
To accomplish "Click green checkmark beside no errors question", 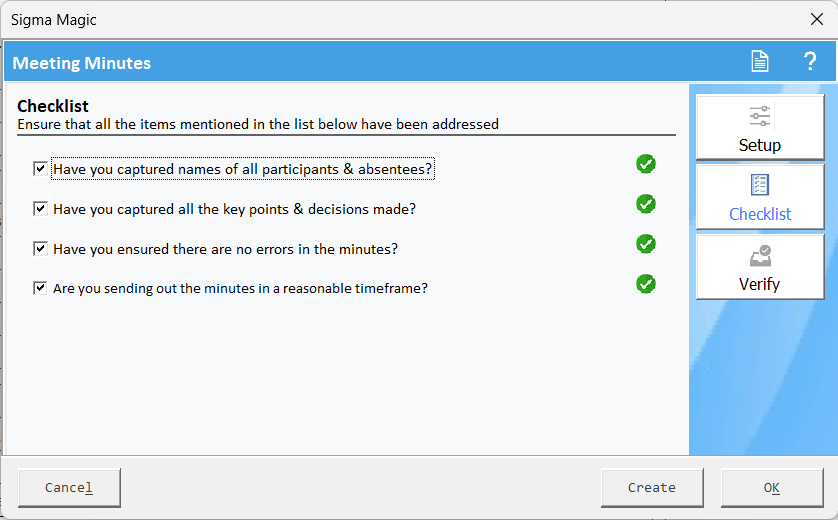I will click(x=646, y=244).
